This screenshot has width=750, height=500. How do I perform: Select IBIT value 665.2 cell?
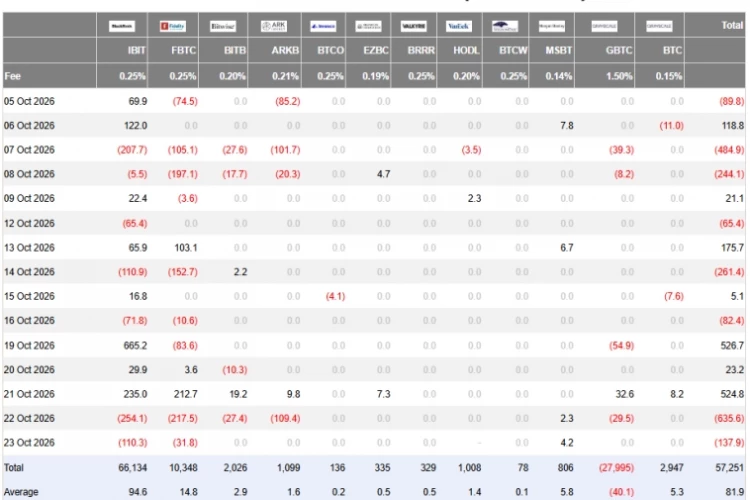click(x=135, y=345)
